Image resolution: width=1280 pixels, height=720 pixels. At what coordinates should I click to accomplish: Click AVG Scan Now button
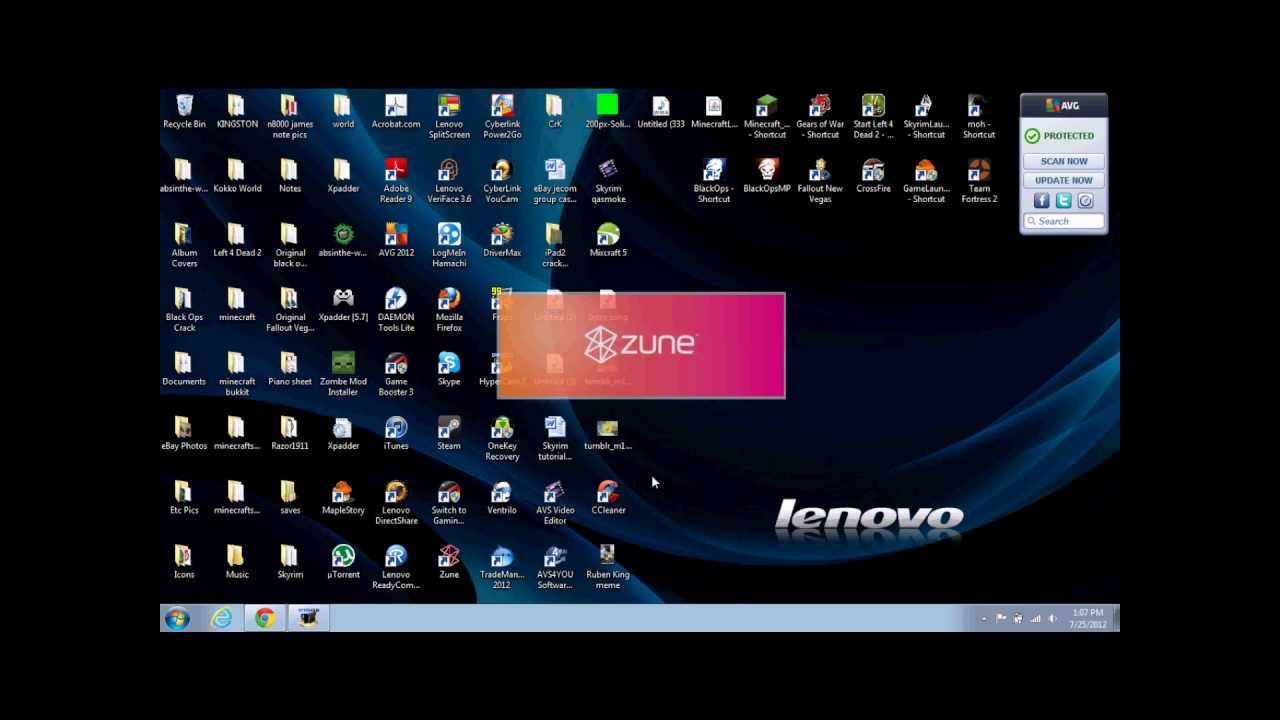click(x=1064, y=161)
